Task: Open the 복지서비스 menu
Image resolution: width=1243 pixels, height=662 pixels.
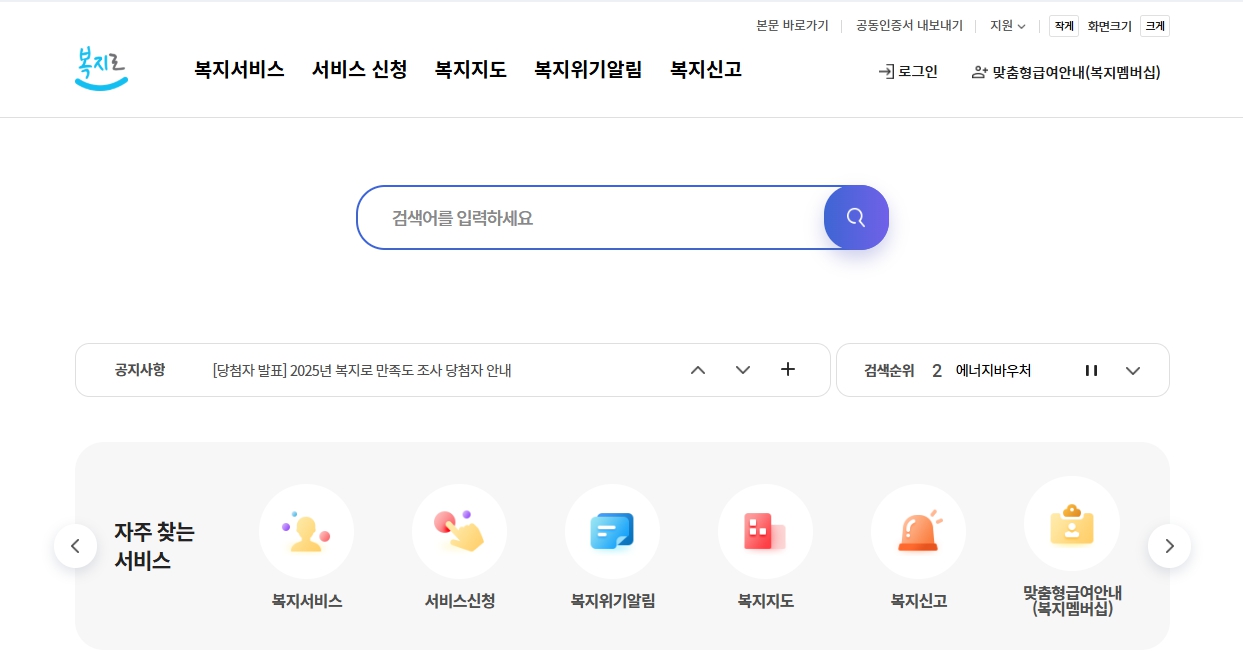Action: [239, 70]
